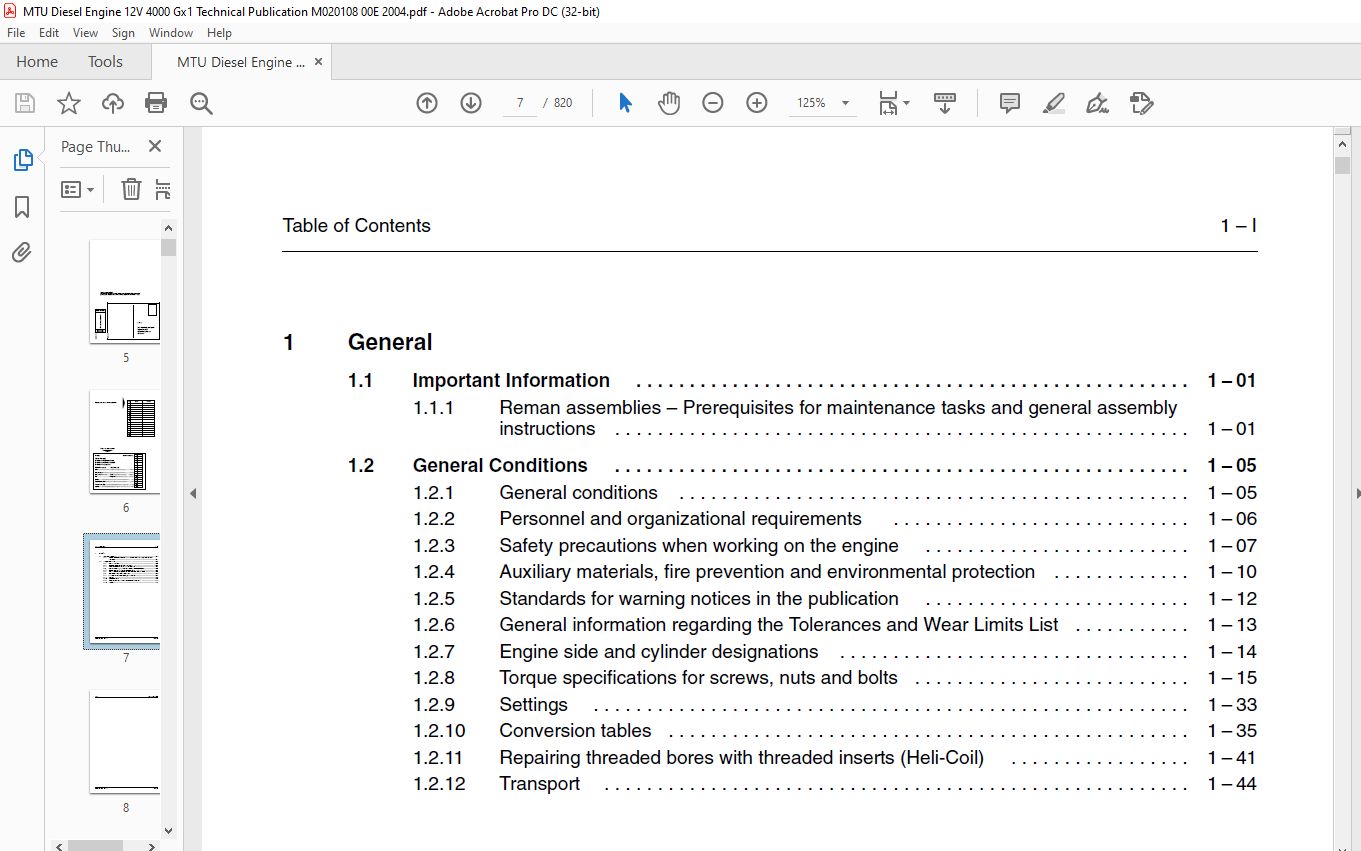Select the page 5 thumbnail
The width and height of the screenshot is (1361, 851).
pyautogui.click(x=125, y=291)
